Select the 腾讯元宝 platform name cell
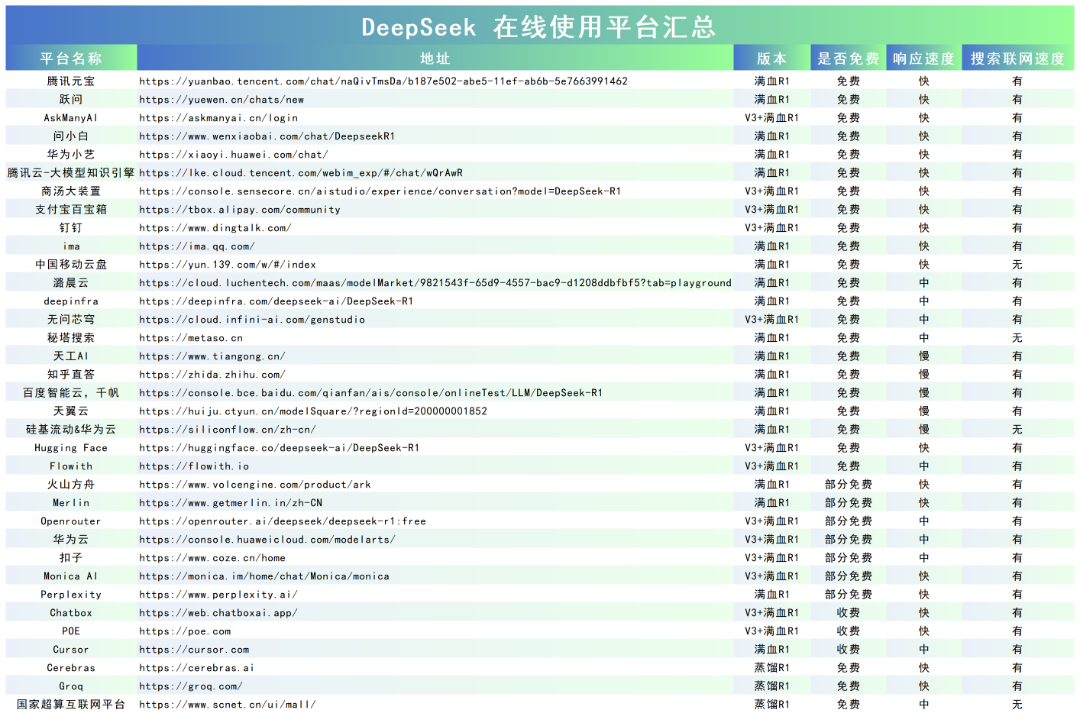 (x=71, y=81)
